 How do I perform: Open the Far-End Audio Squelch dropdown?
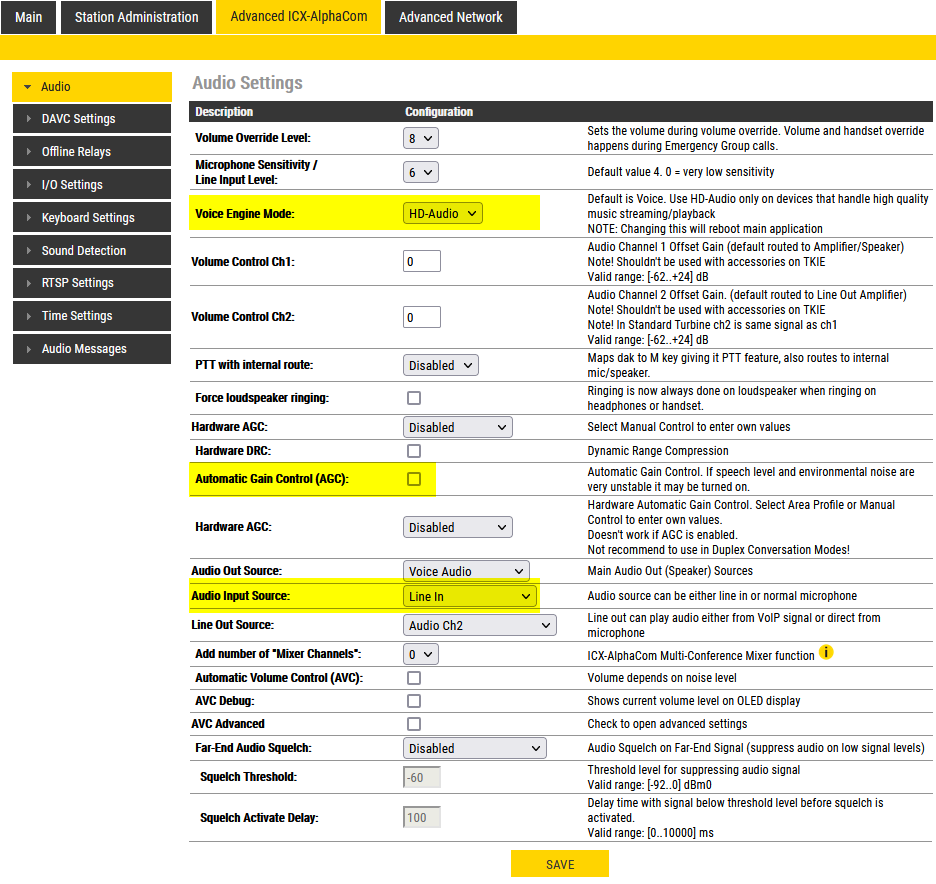click(474, 748)
